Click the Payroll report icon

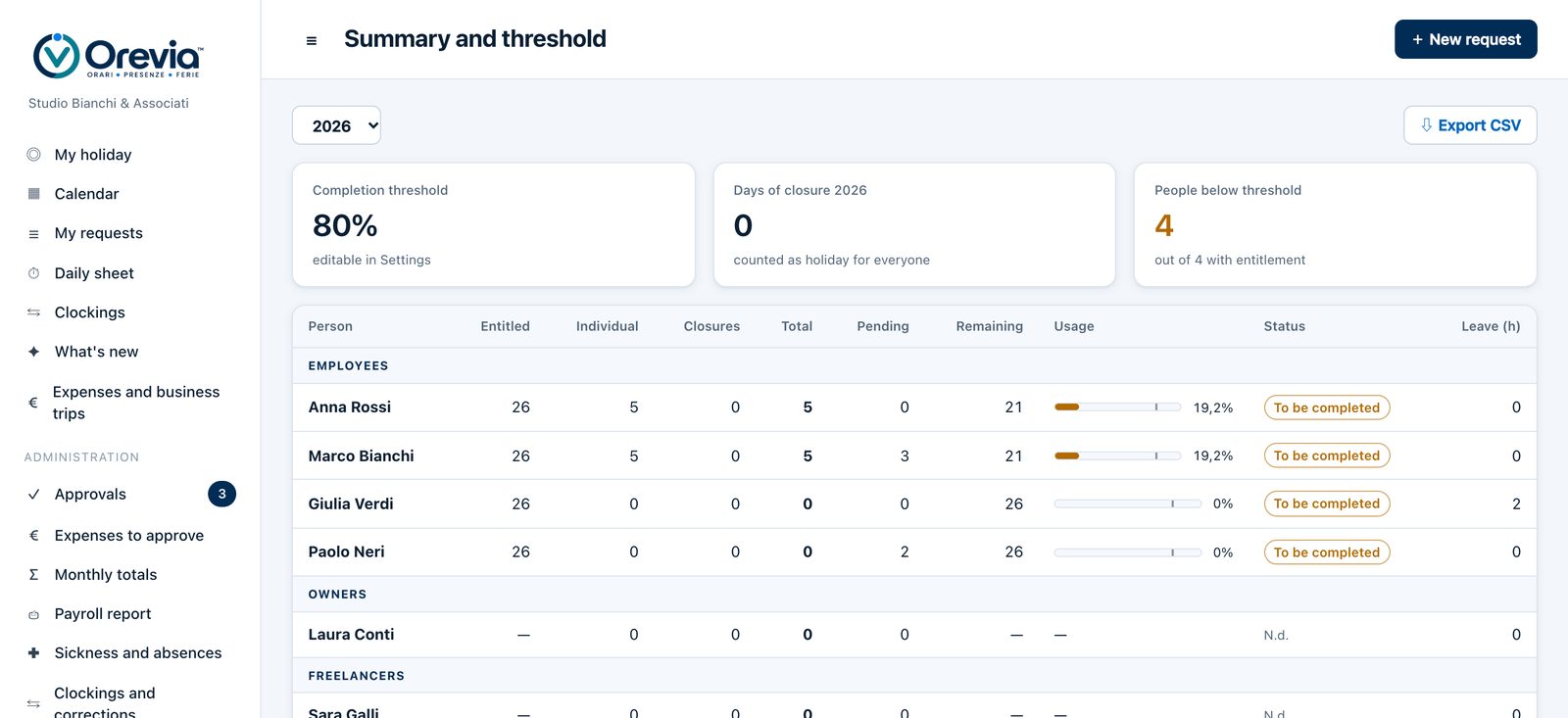coord(33,614)
